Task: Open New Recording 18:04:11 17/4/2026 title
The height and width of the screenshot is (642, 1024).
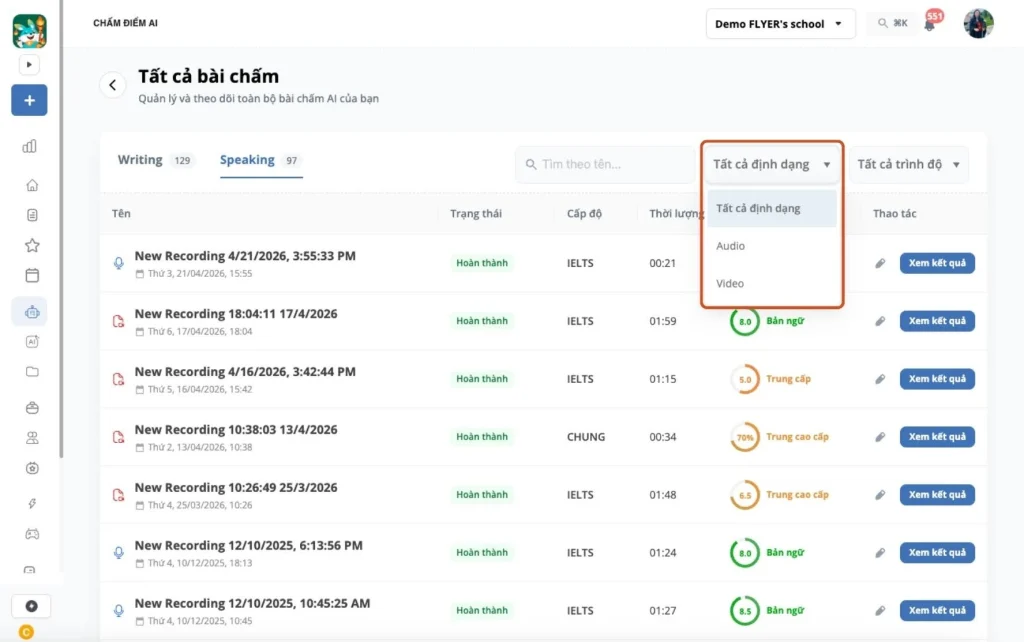Action: click(236, 314)
